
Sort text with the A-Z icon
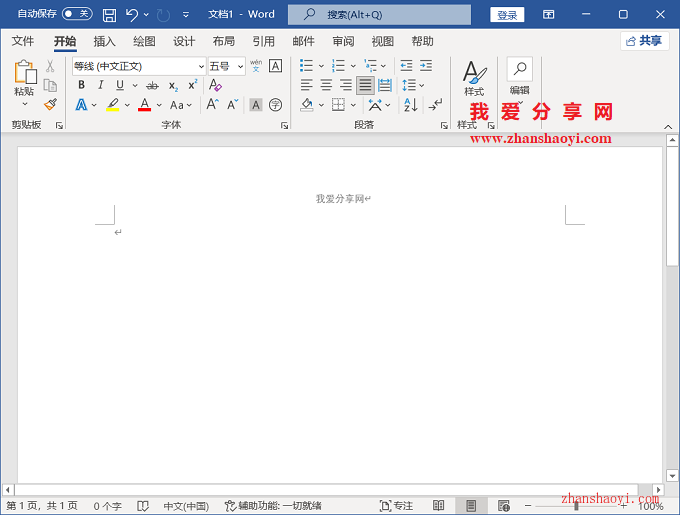pos(410,105)
